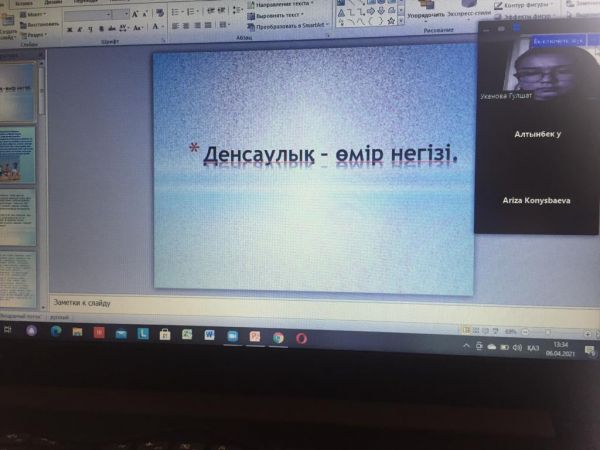The width and height of the screenshot is (600, 450).
Task: Open Направление текста dropdown
Action: pos(285,5)
